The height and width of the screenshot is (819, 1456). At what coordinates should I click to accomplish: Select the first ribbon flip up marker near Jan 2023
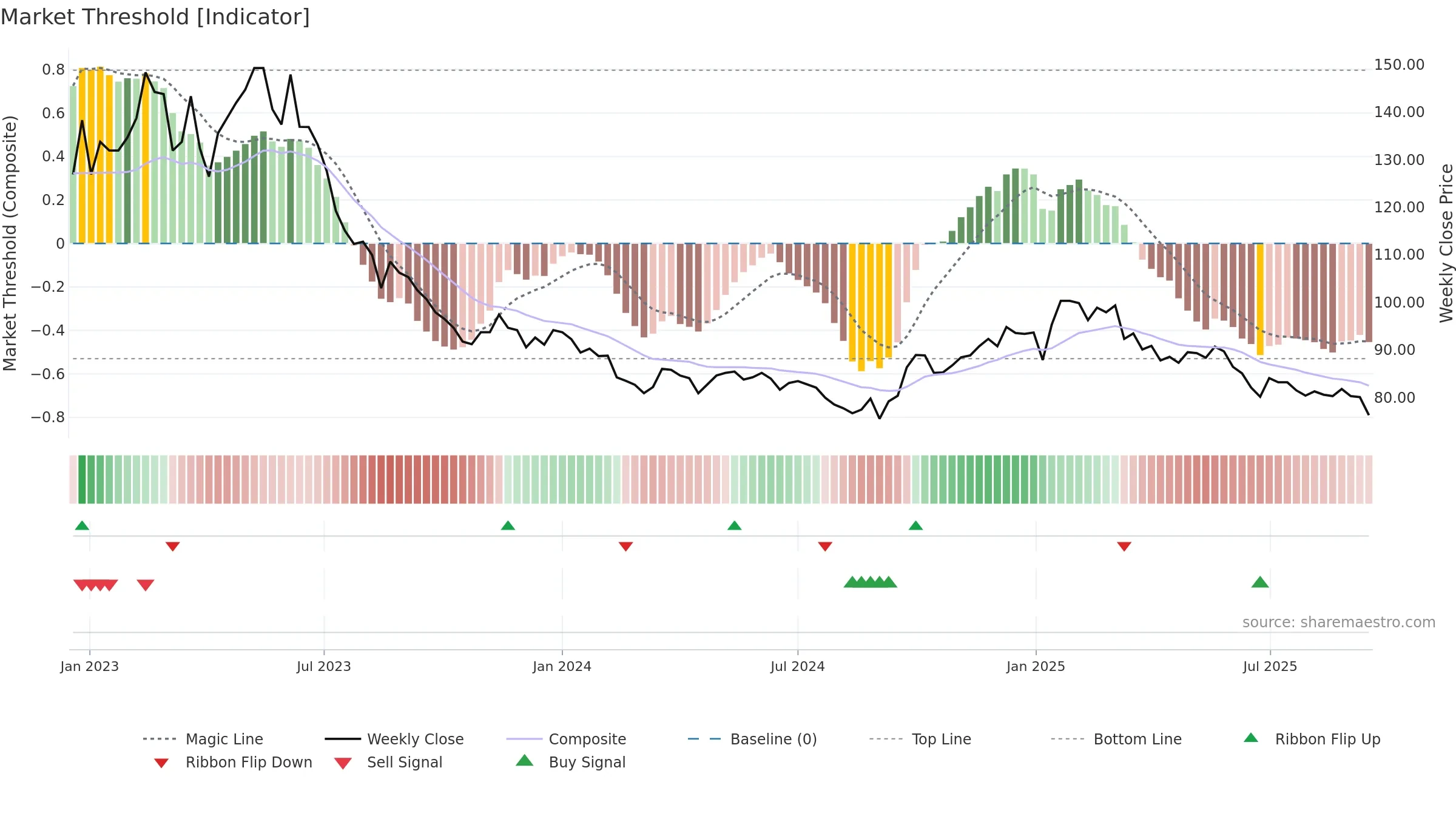(82, 525)
